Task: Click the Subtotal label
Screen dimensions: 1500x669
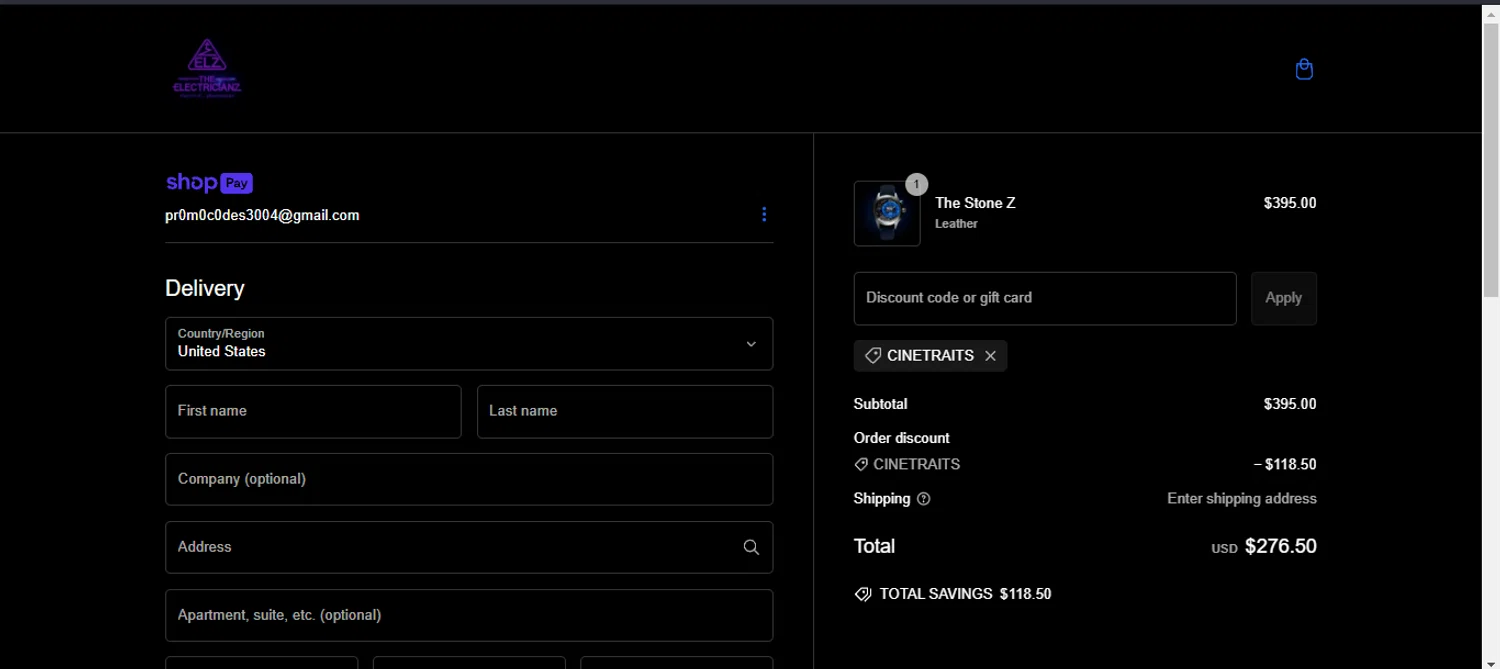Action: coord(880,404)
